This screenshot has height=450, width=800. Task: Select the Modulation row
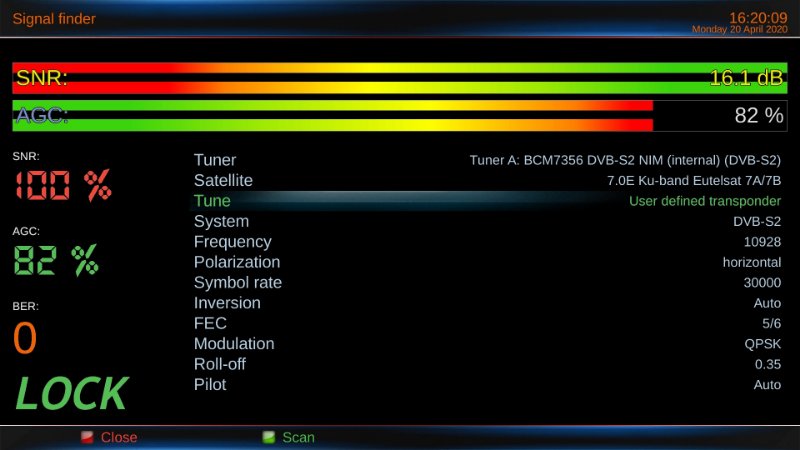coord(487,344)
